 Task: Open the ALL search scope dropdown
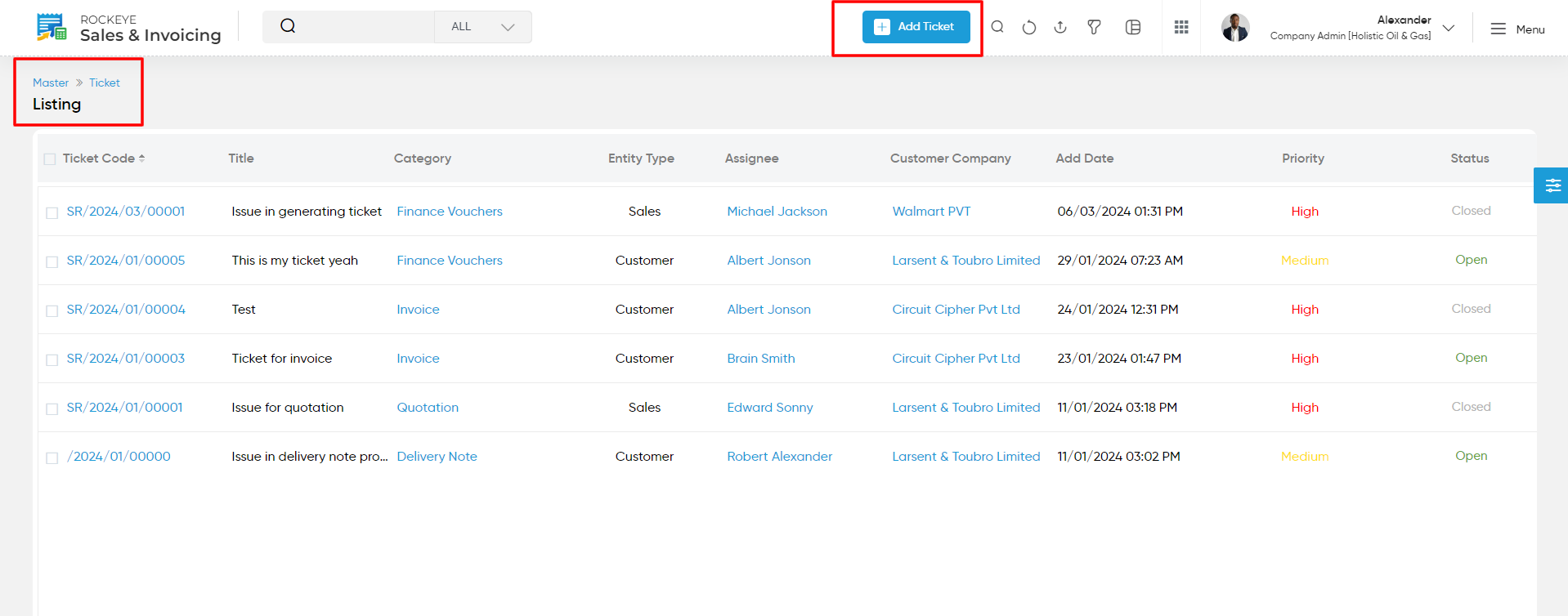[x=483, y=27]
